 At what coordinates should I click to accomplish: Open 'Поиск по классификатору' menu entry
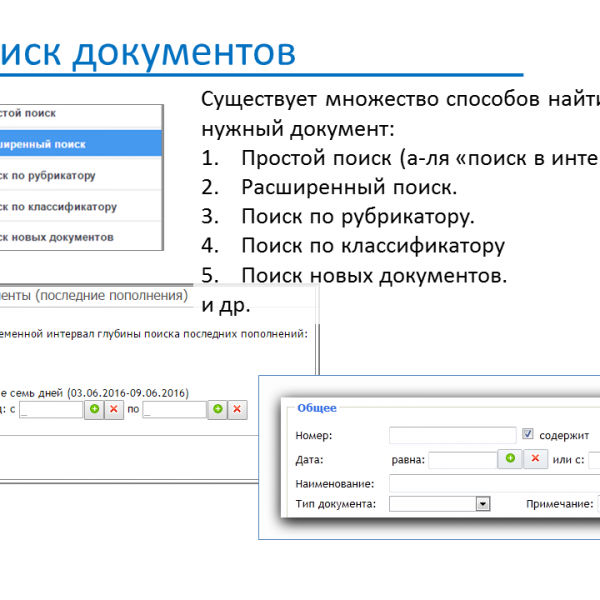(80, 207)
